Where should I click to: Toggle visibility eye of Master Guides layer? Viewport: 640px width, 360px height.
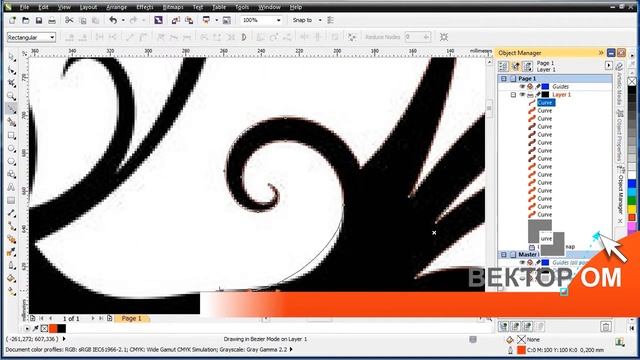click(x=522, y=263)
